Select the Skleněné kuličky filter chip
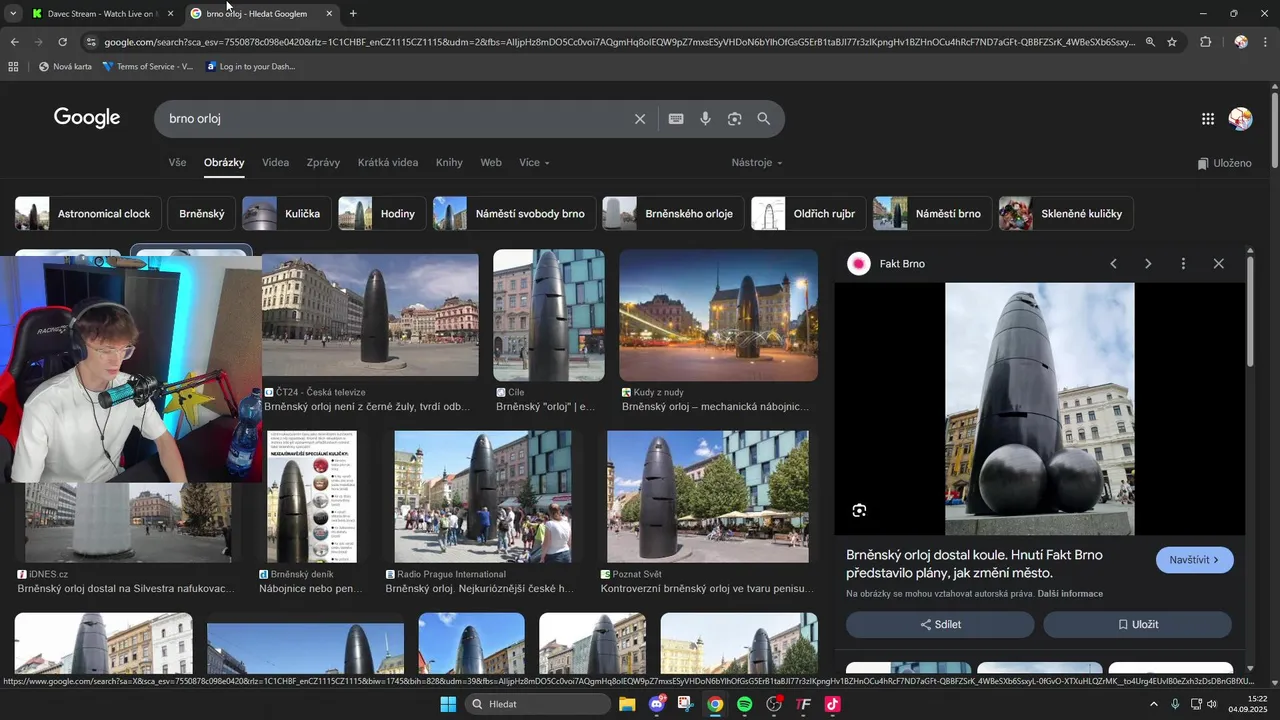The height and width of the screenshot is (720, 1280). 1066,214
